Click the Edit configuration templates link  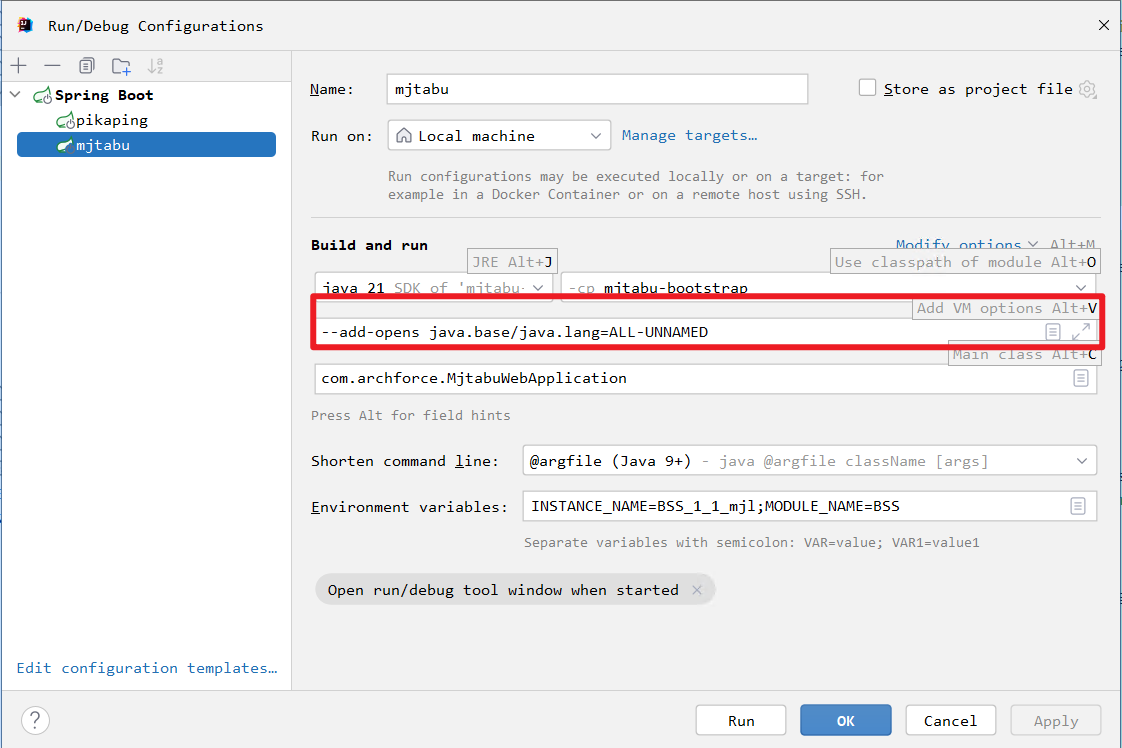coord(147,668)
